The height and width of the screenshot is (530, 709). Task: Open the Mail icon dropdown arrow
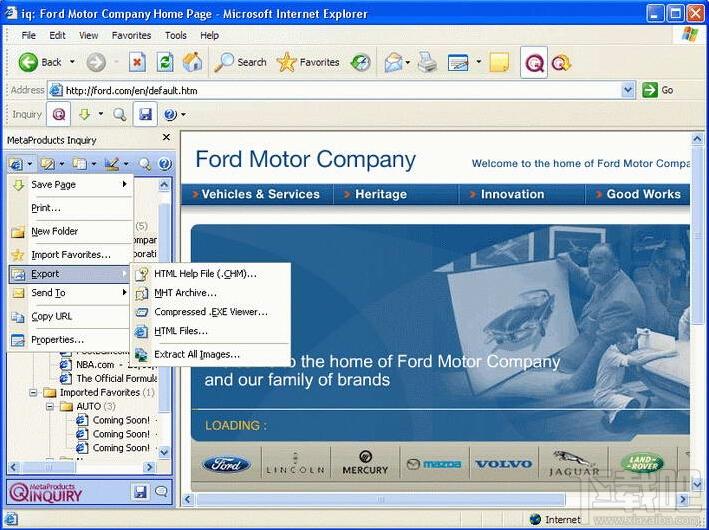(407, 62)
